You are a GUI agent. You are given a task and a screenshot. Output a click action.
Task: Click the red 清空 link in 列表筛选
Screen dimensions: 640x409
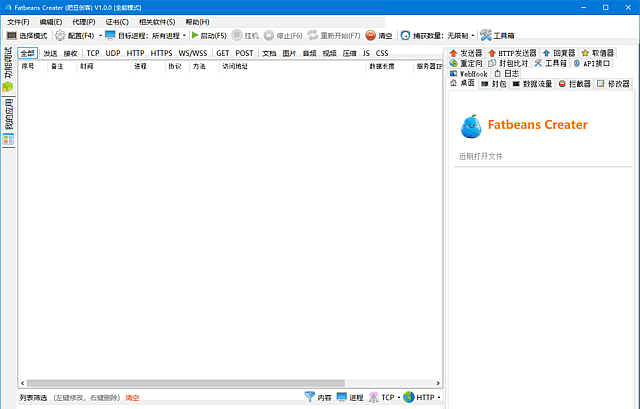click(x=132, y=398)
